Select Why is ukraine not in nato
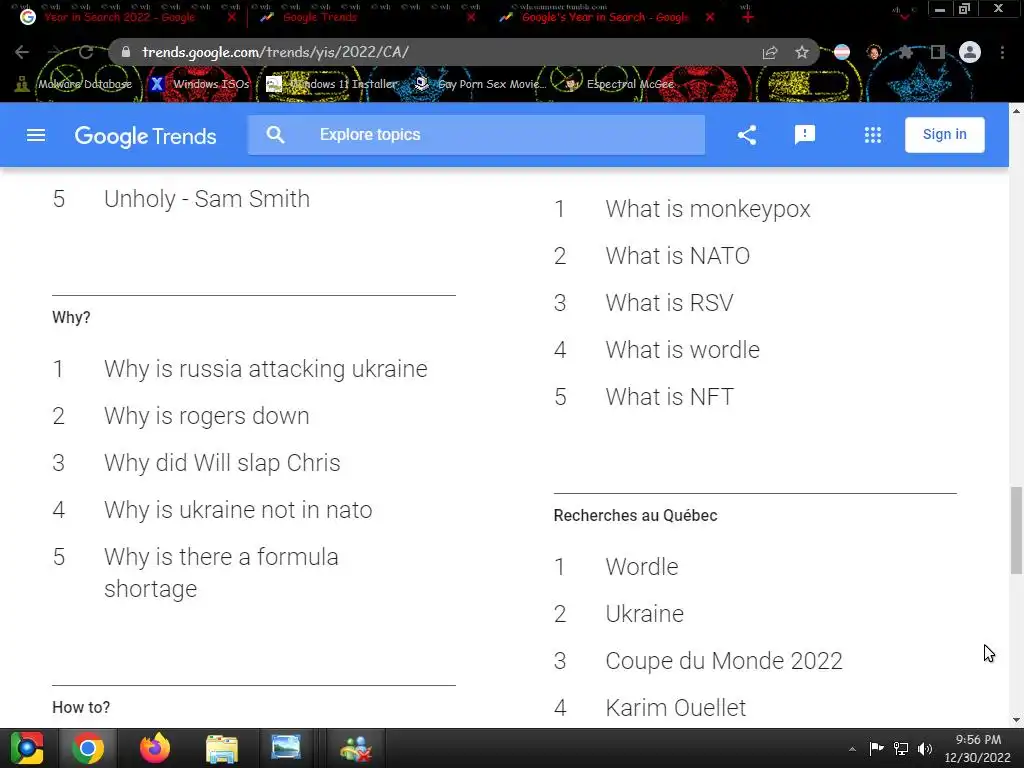 238,509
